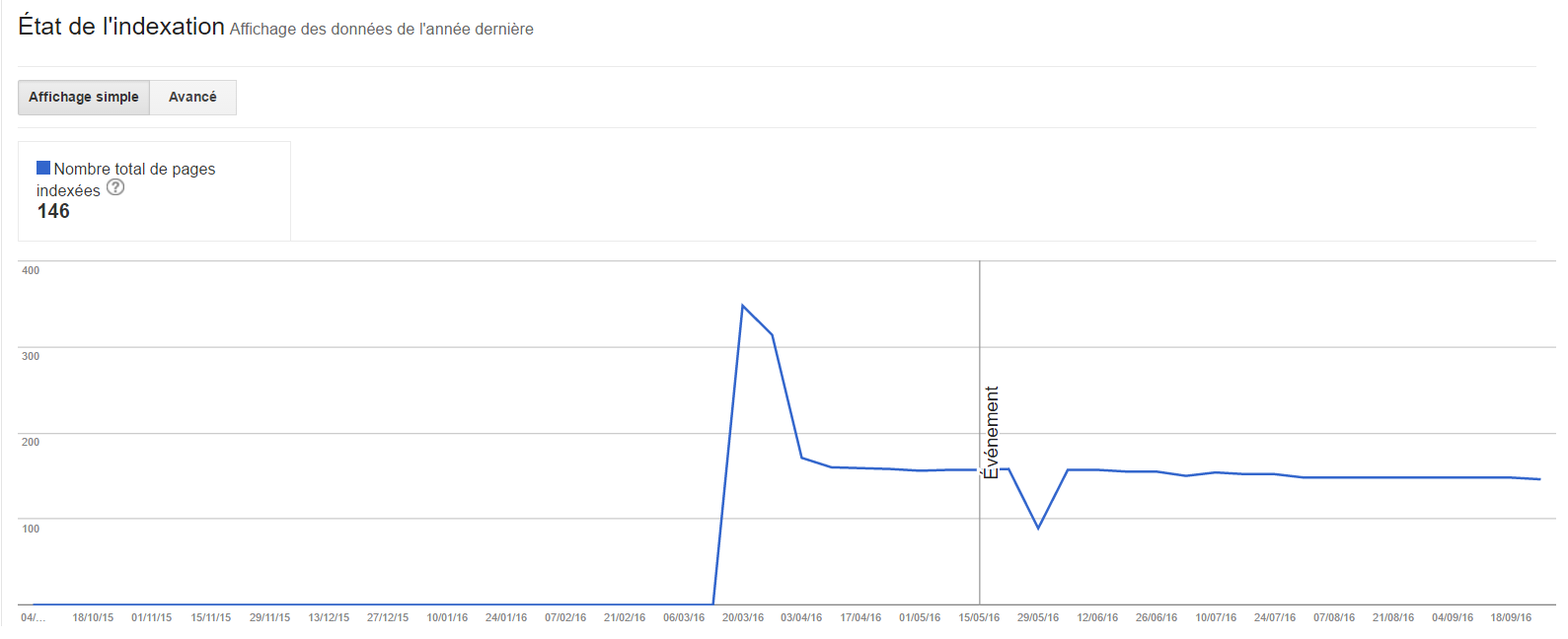
Task: Click the 400 y-axis value label
Action: click(31, 270)
